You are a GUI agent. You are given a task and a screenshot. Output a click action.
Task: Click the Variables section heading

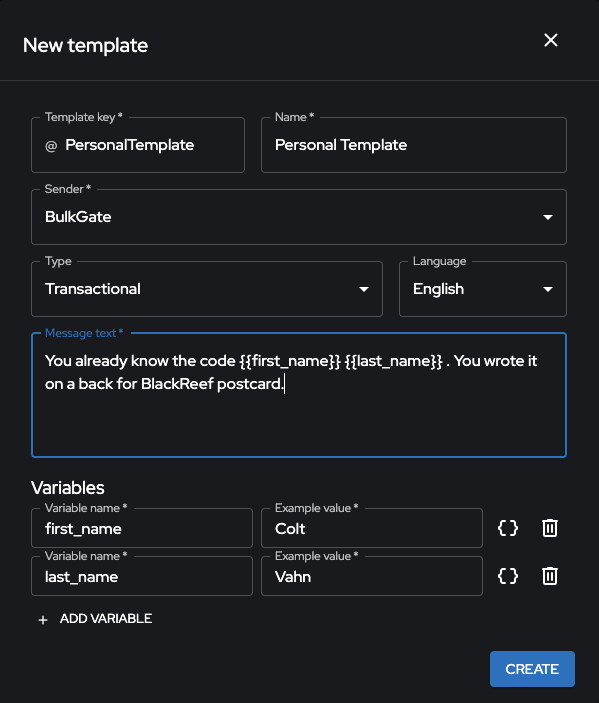pos(68,488)
